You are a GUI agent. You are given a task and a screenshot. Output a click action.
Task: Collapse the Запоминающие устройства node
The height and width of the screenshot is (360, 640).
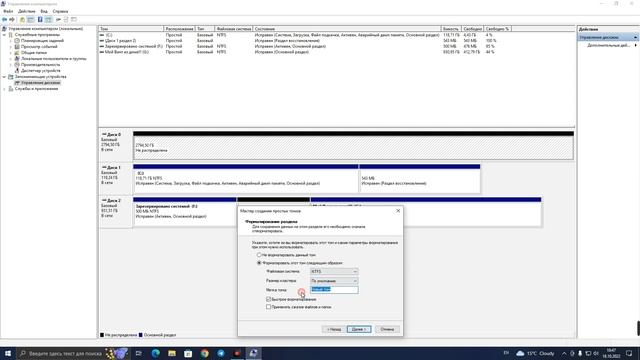pos(4,77)
